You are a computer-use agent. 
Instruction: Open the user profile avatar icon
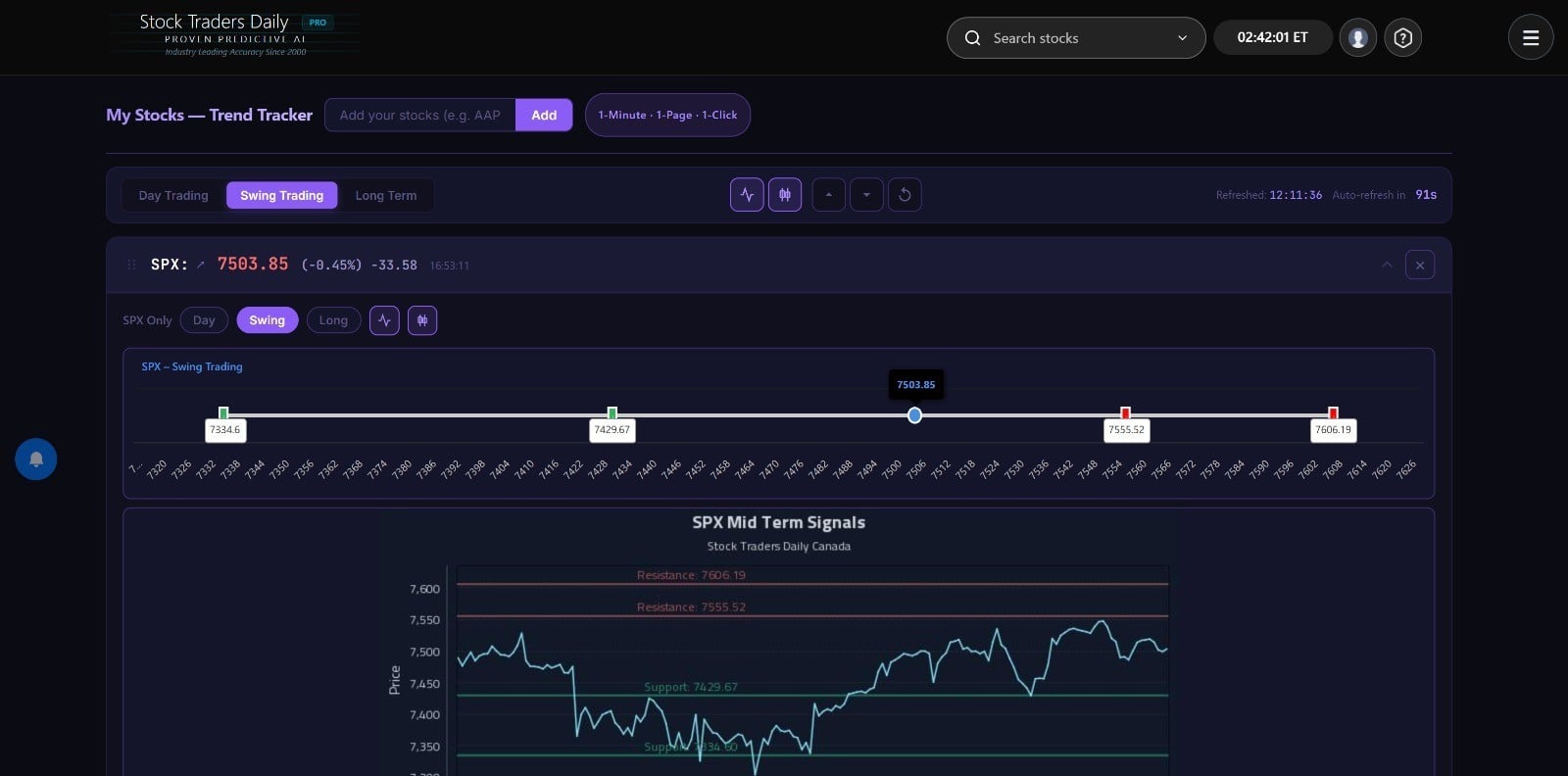tap(1357, 38)
